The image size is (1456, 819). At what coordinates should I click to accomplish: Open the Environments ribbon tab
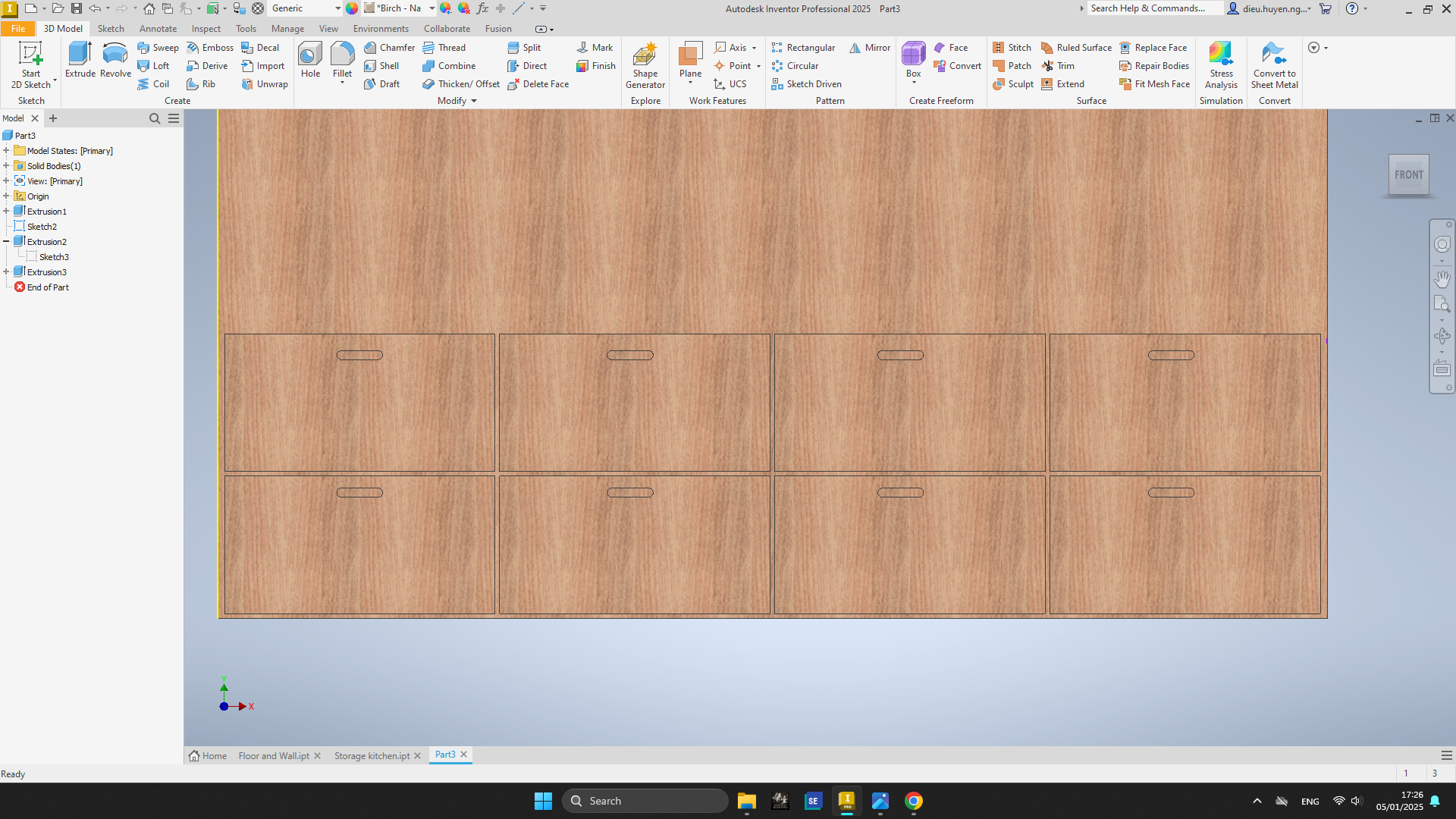click(381, 29)
